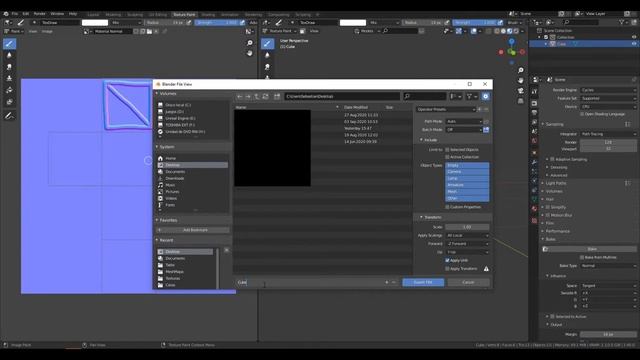Hide the Cube object in outliner
This screenshot has height=360, width=640.
pos(634,44)
